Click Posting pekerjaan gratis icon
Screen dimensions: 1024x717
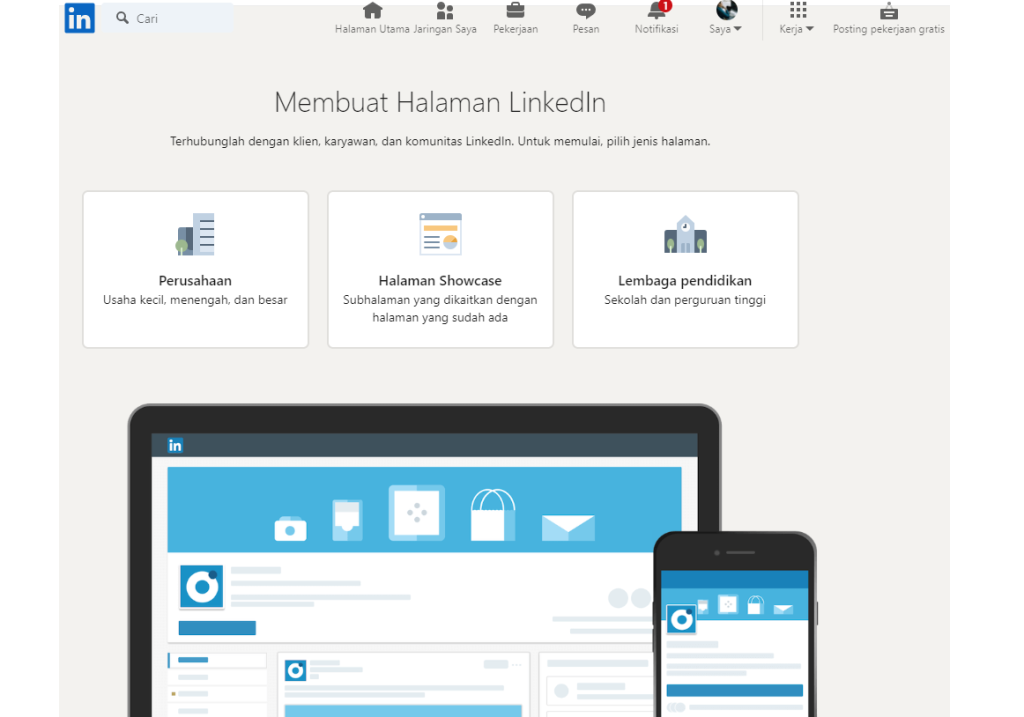[889, 10]
